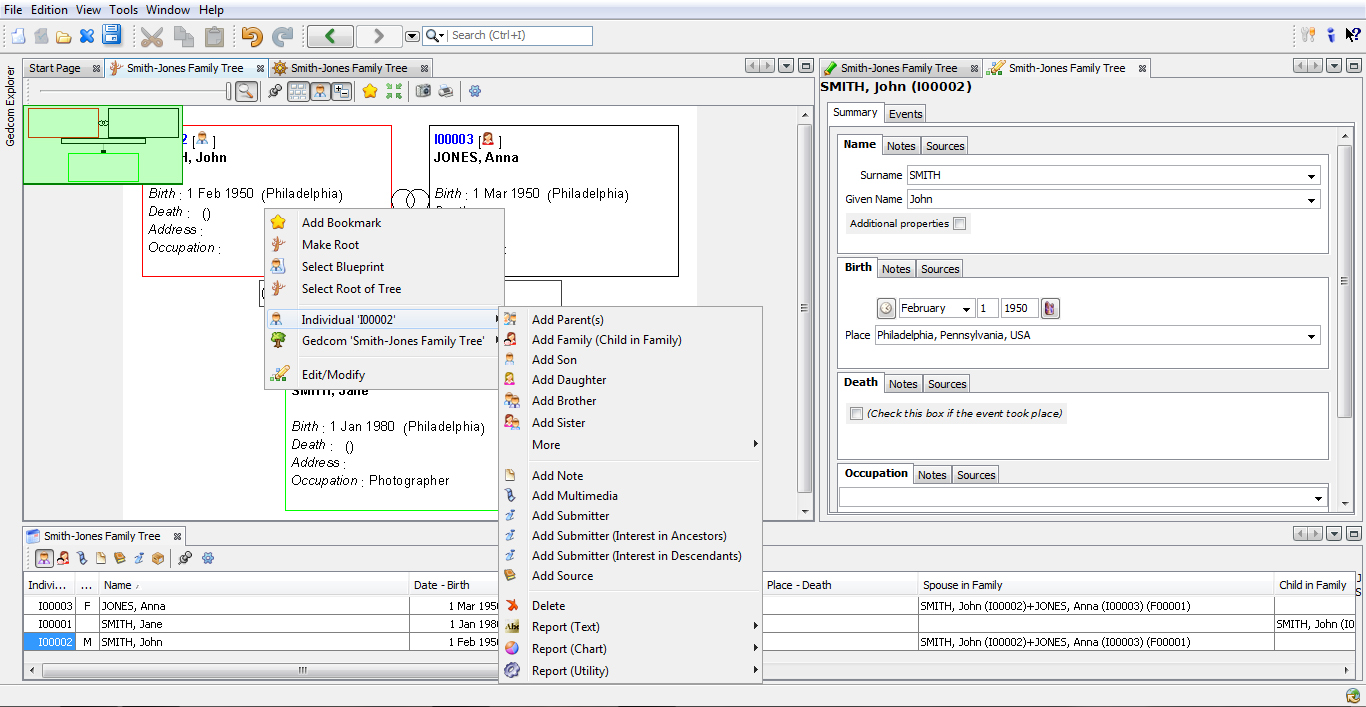The height and width of the screenshot is (707, 1366).
Task: Click the New Gedcom file icon
Action: coord(18,36)
